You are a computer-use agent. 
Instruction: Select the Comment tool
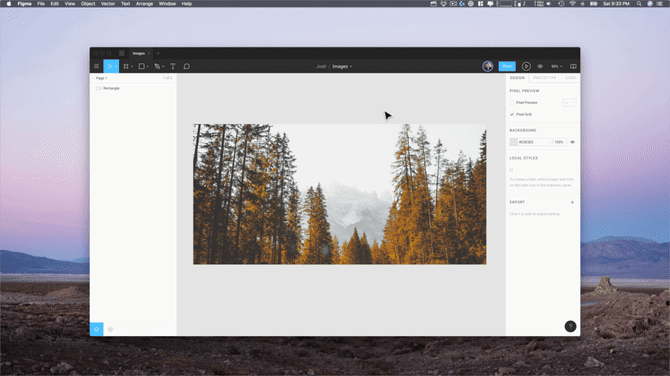coord(187,66)
